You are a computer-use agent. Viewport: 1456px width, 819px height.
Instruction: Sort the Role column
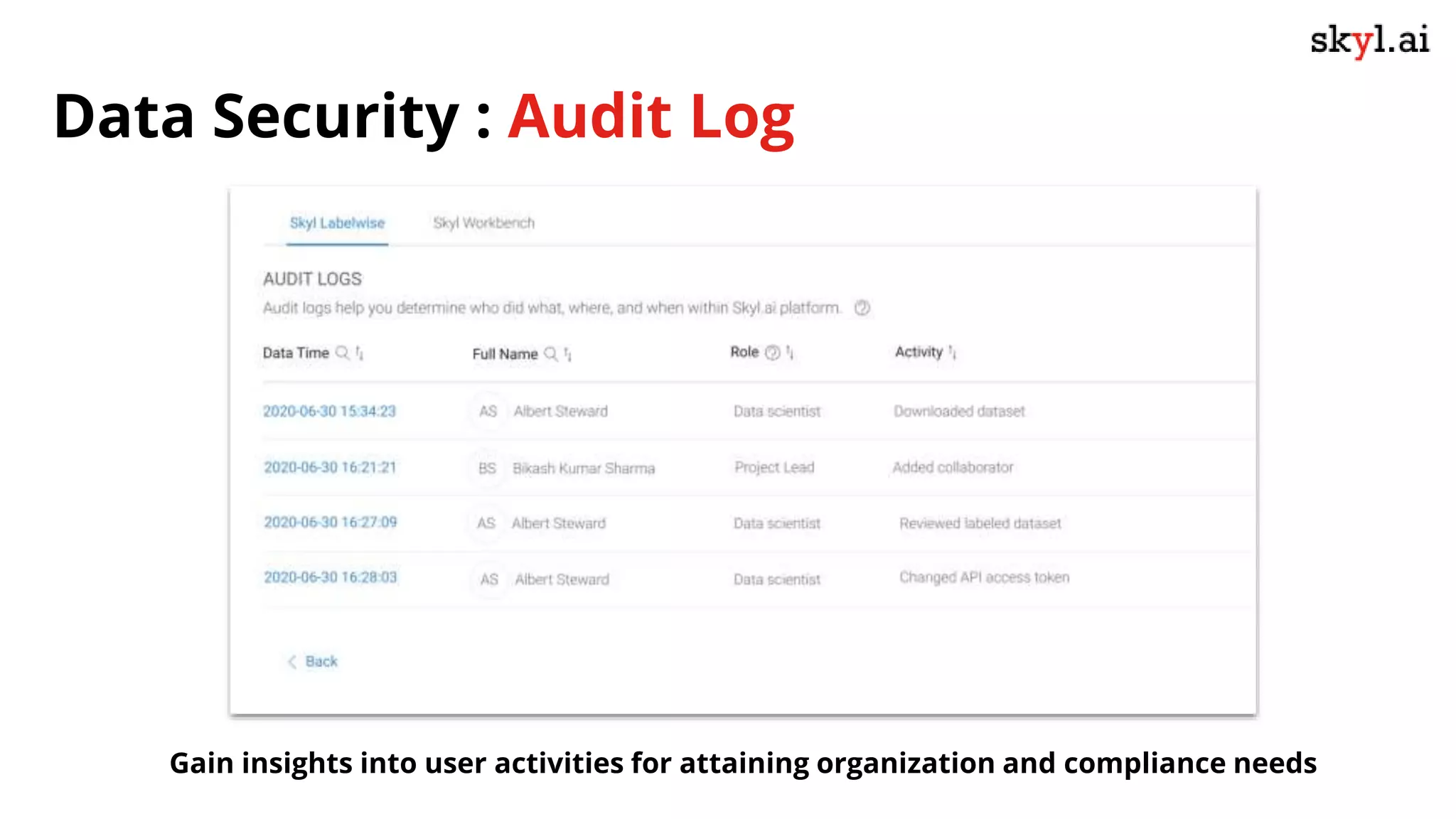coord(790,353)
